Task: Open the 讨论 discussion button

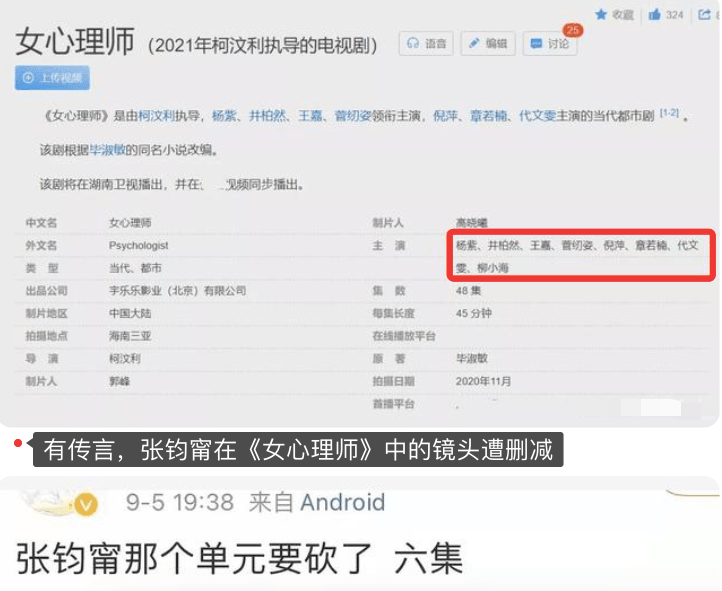Action: coord(549,43)
